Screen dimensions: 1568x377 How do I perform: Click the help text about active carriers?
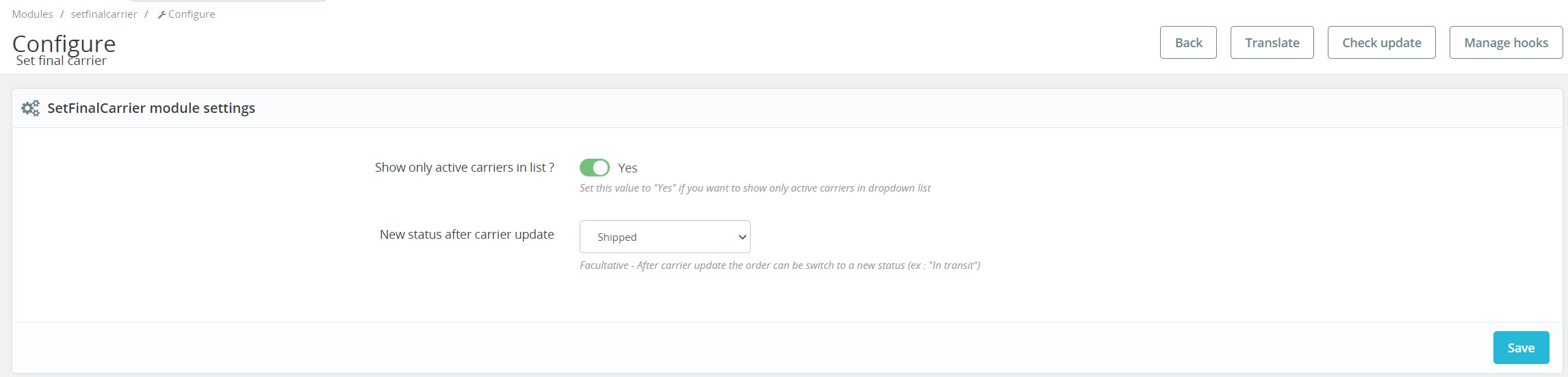pyautogui.click(x=755, y=188)
